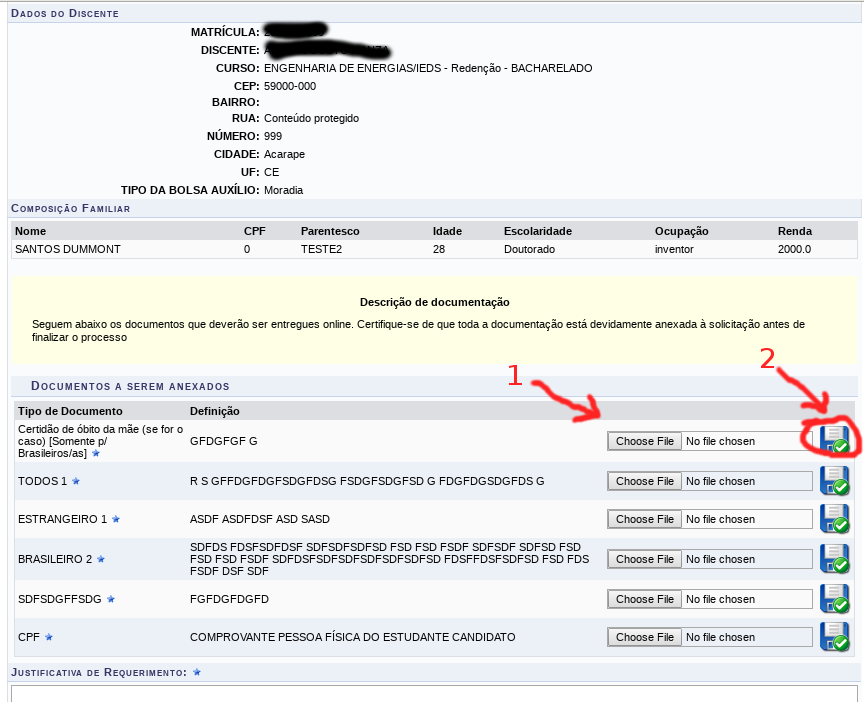
Task: Click 'No file chosen' field in ESTRANGEIRO 1 row
Action: click(746, 519)
